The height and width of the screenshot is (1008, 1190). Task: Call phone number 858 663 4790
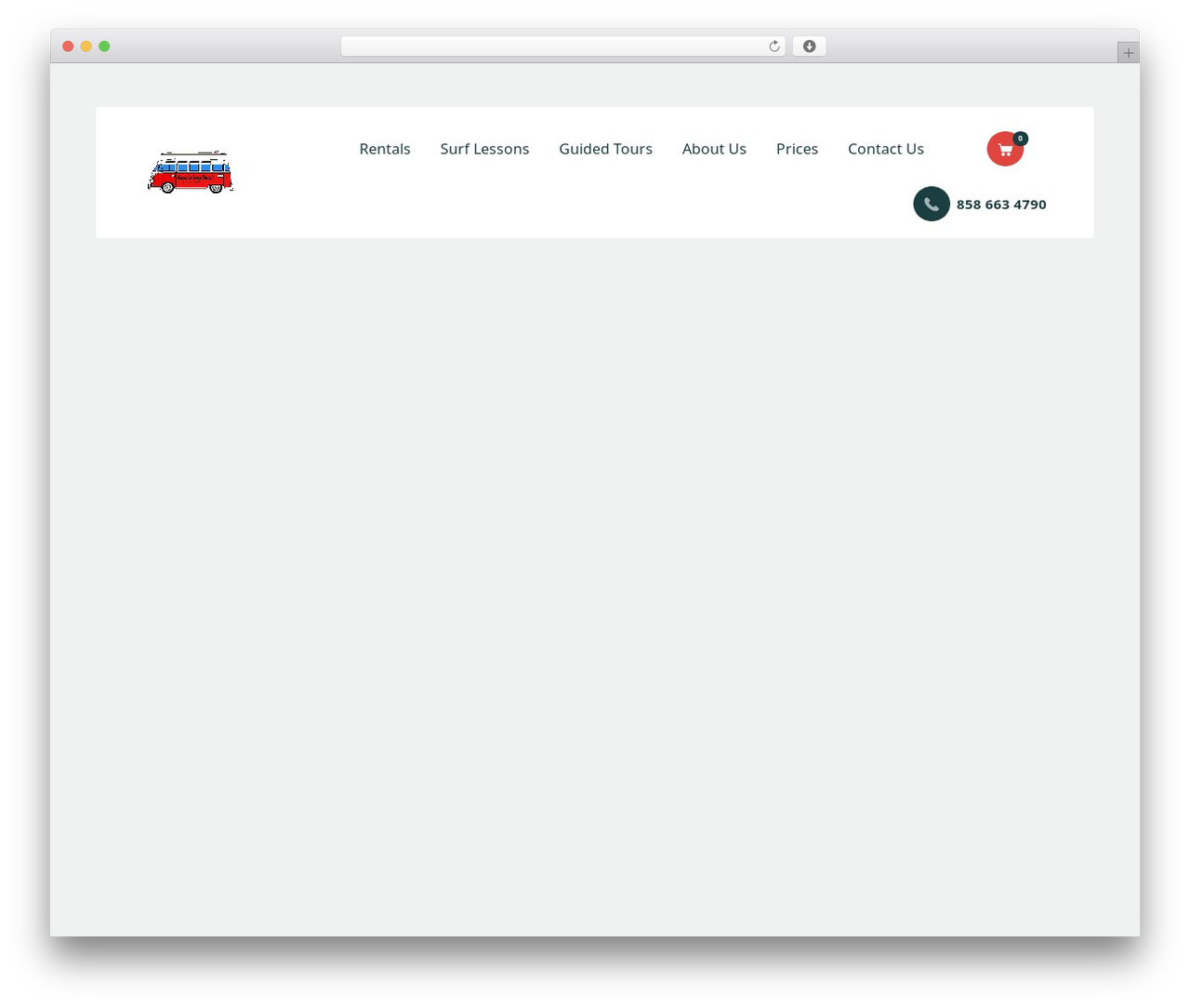point(1001,205)
